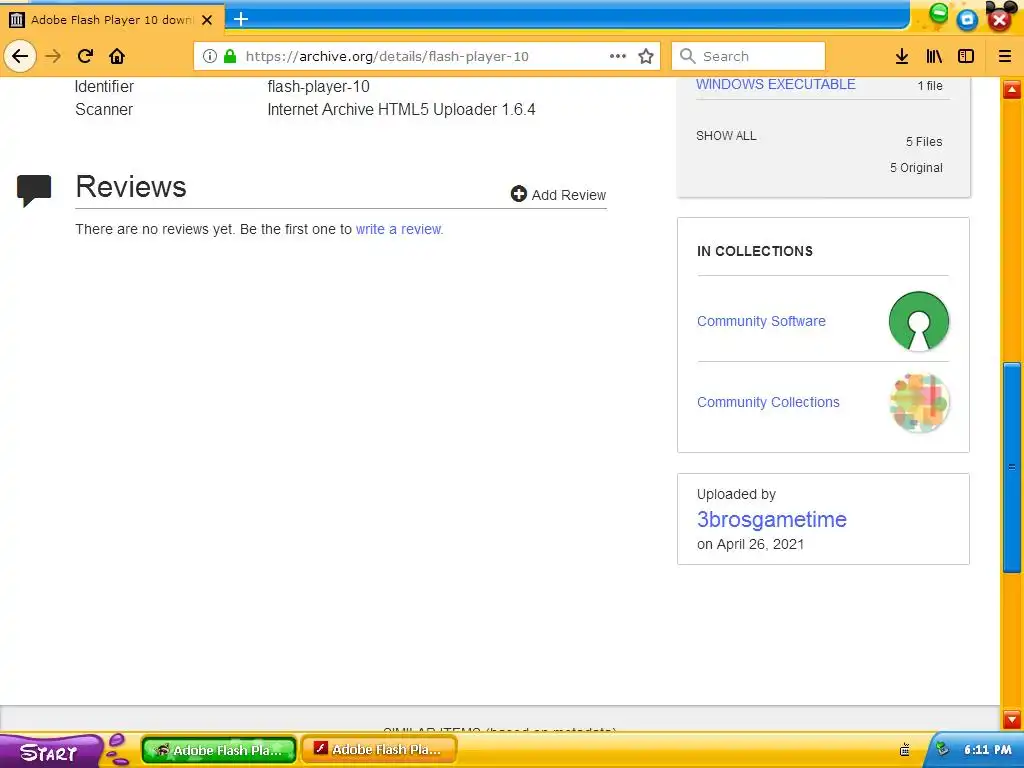Click the 6:11 PM system clock

click(987, 750)
